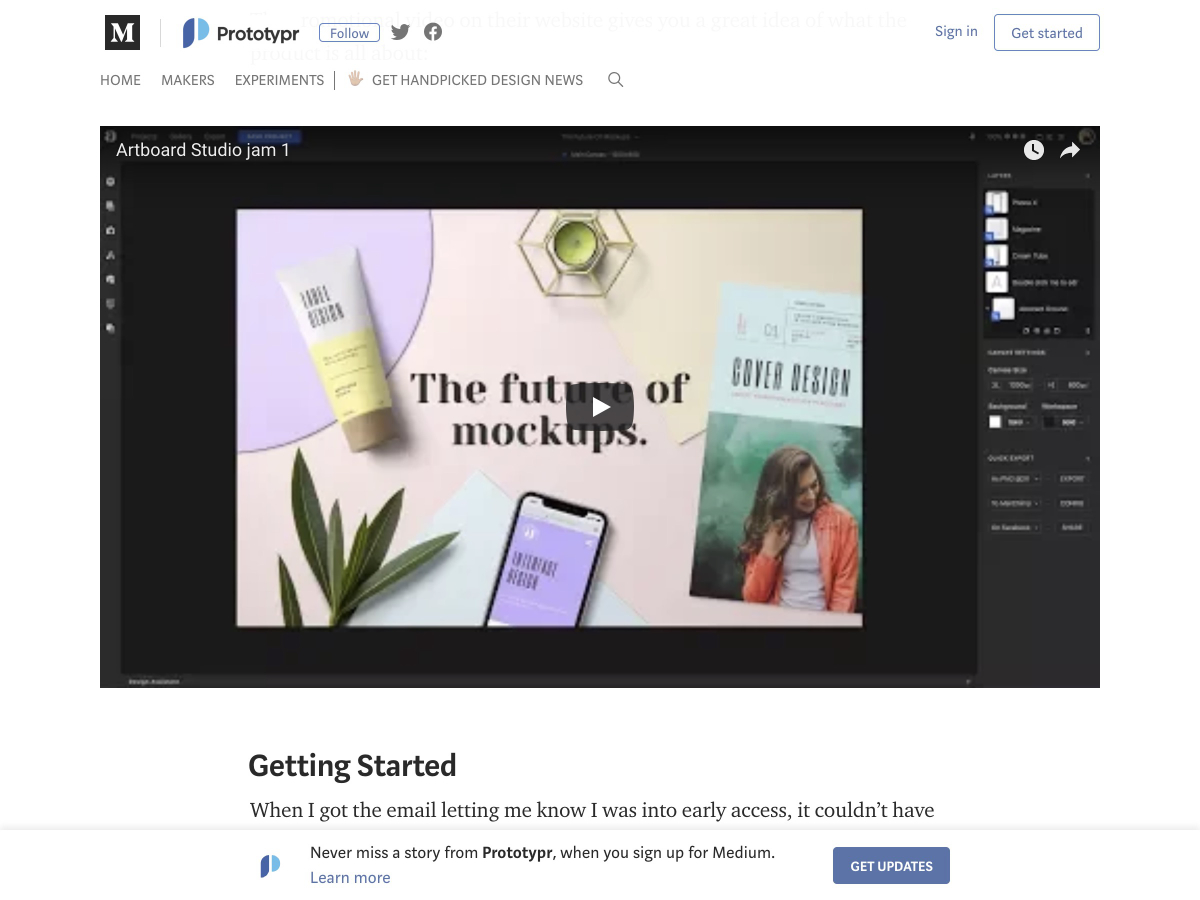Open the MAKERS section

(x=188, y=80)
